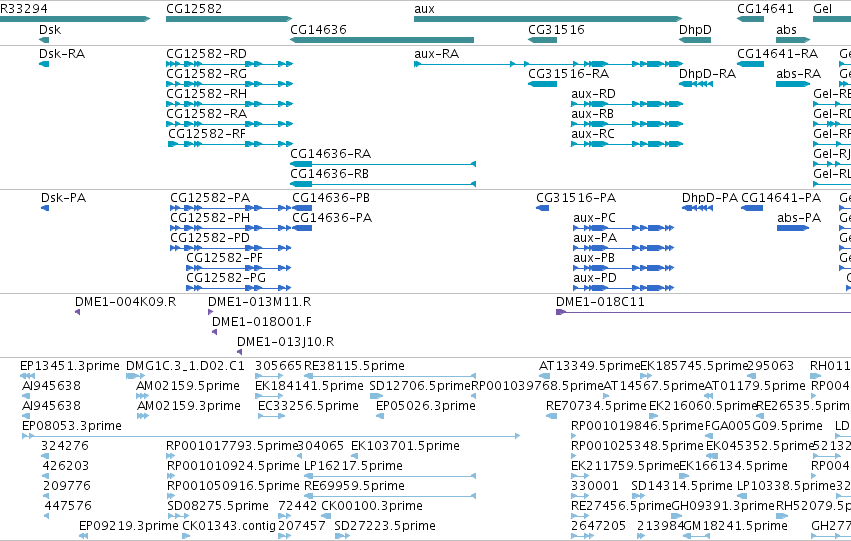
Task: Select EST label CK01343.contig
Action: pyautogui.click(x=229, y=526)
